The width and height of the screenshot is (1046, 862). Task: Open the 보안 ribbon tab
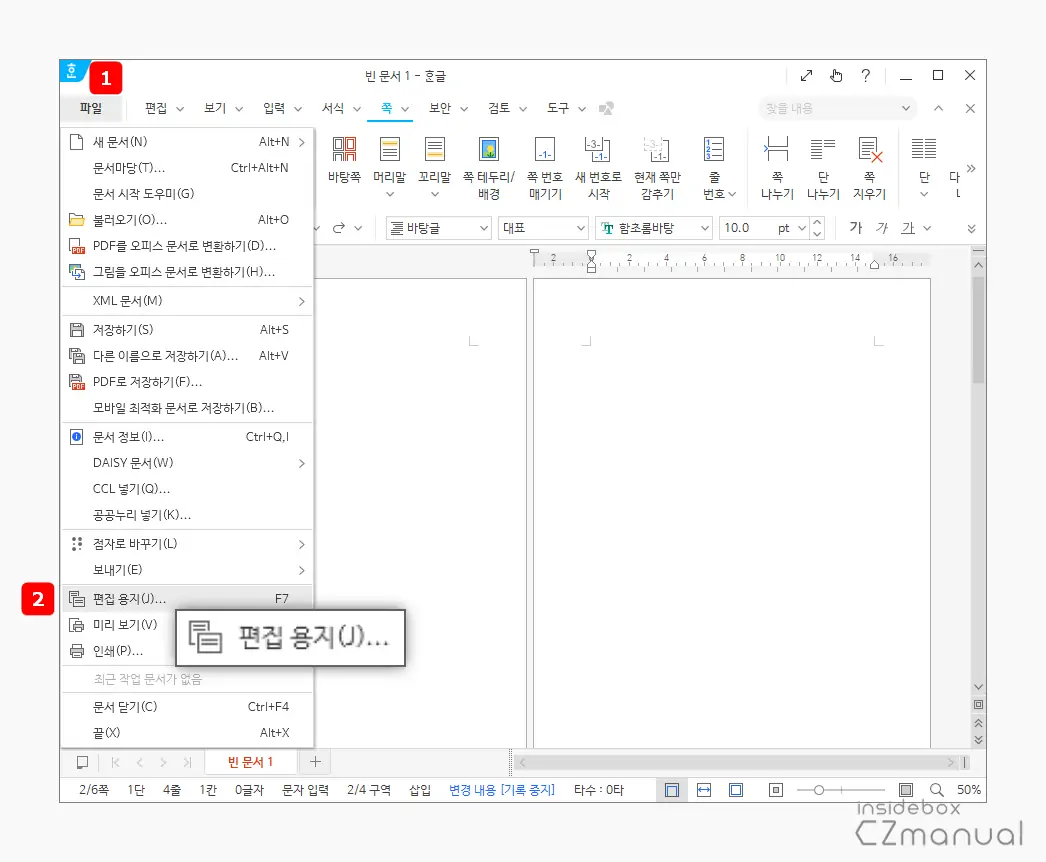[440, 108]
